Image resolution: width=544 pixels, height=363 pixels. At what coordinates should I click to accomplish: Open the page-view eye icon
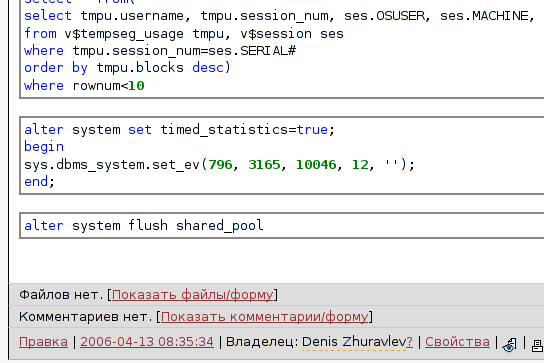point(509,344)
